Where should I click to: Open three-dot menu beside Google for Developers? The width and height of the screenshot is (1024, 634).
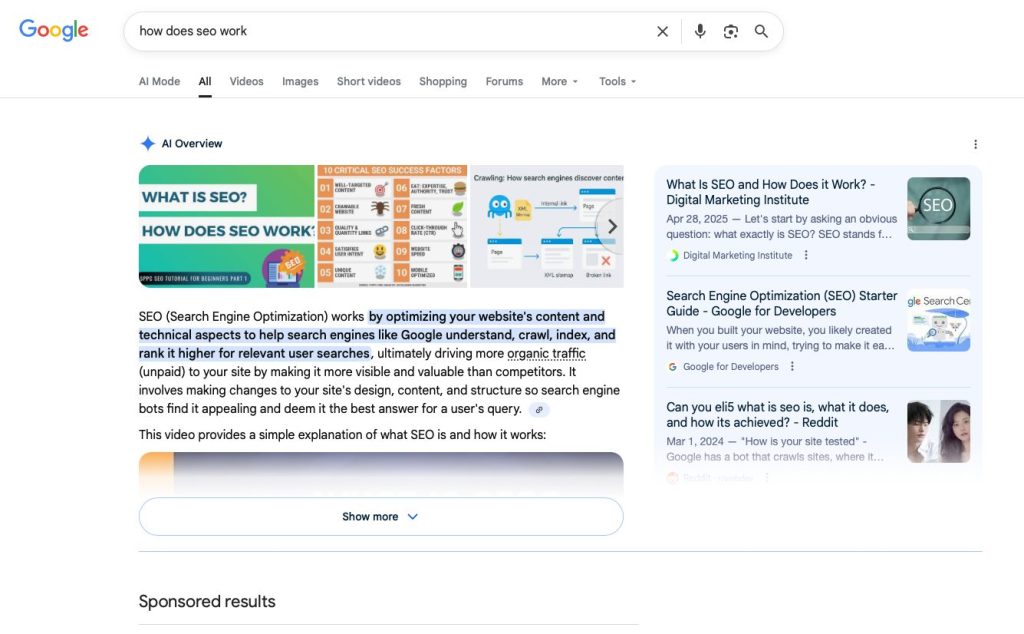[x=792, y=367]
